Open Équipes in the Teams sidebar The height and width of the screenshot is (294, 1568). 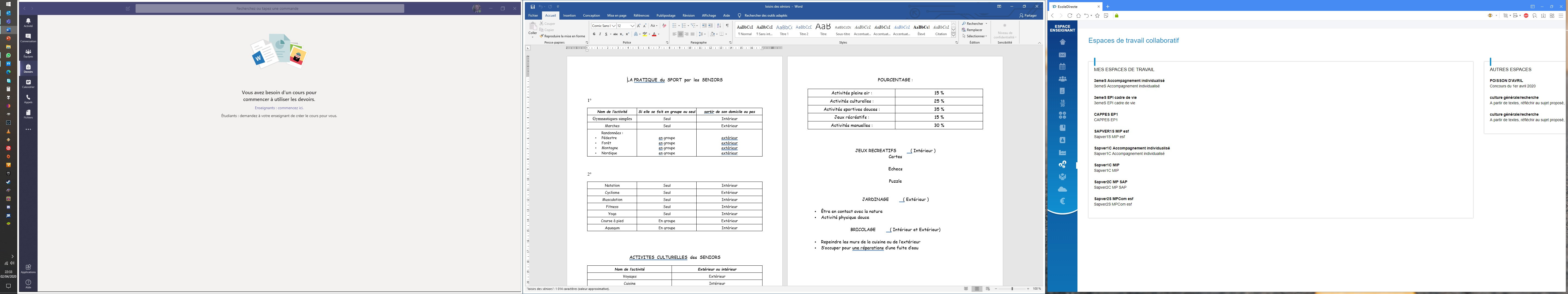click(x=28, y=53)
